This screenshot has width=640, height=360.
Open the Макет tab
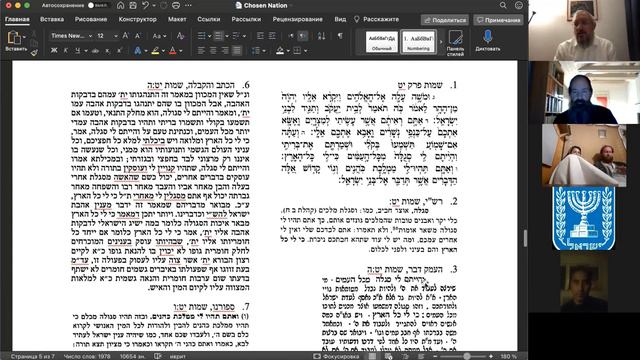coord(177,19)
